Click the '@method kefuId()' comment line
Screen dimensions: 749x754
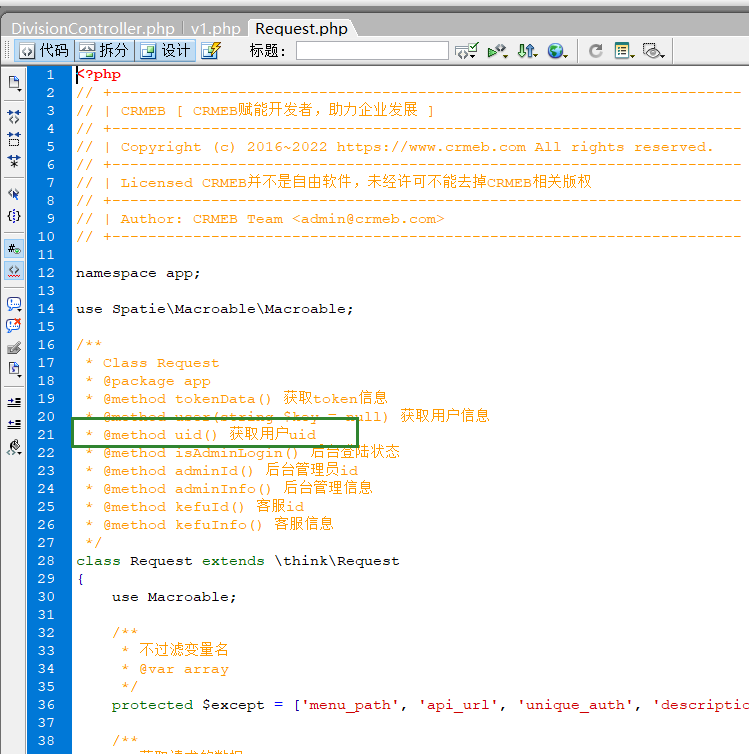click(x=195, y=506)
